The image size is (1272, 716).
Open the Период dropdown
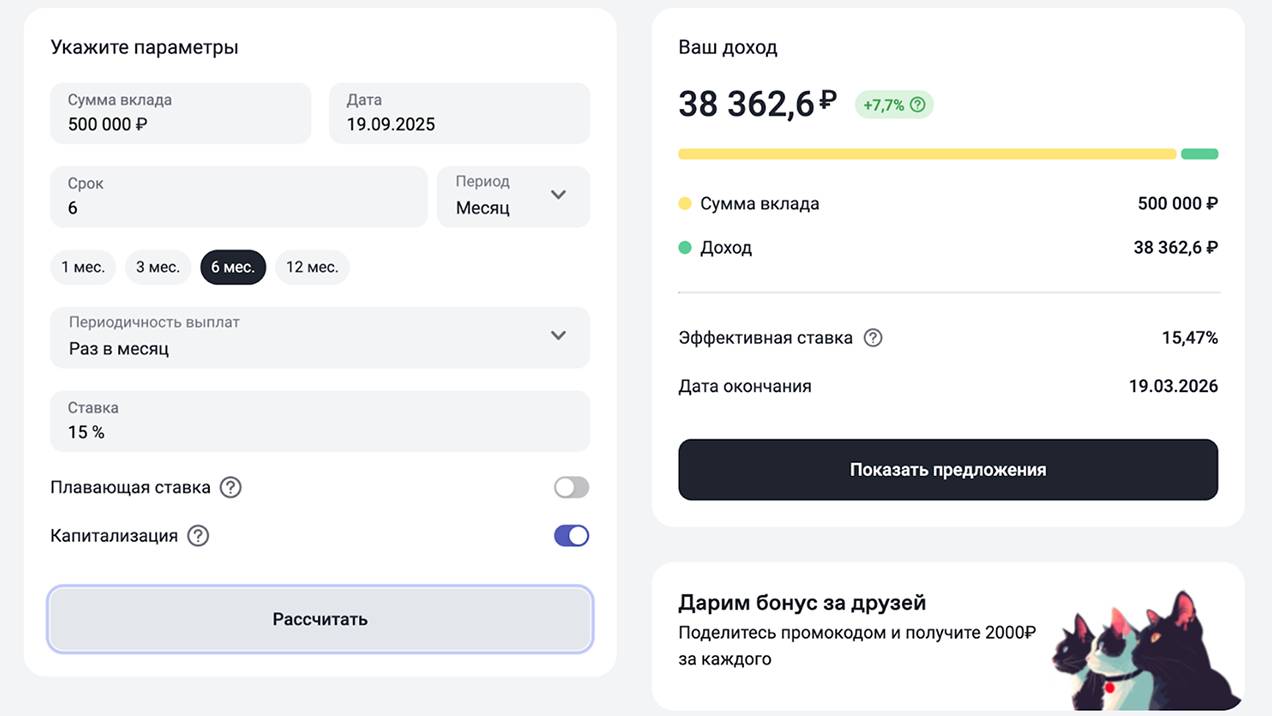pos(513,196)
